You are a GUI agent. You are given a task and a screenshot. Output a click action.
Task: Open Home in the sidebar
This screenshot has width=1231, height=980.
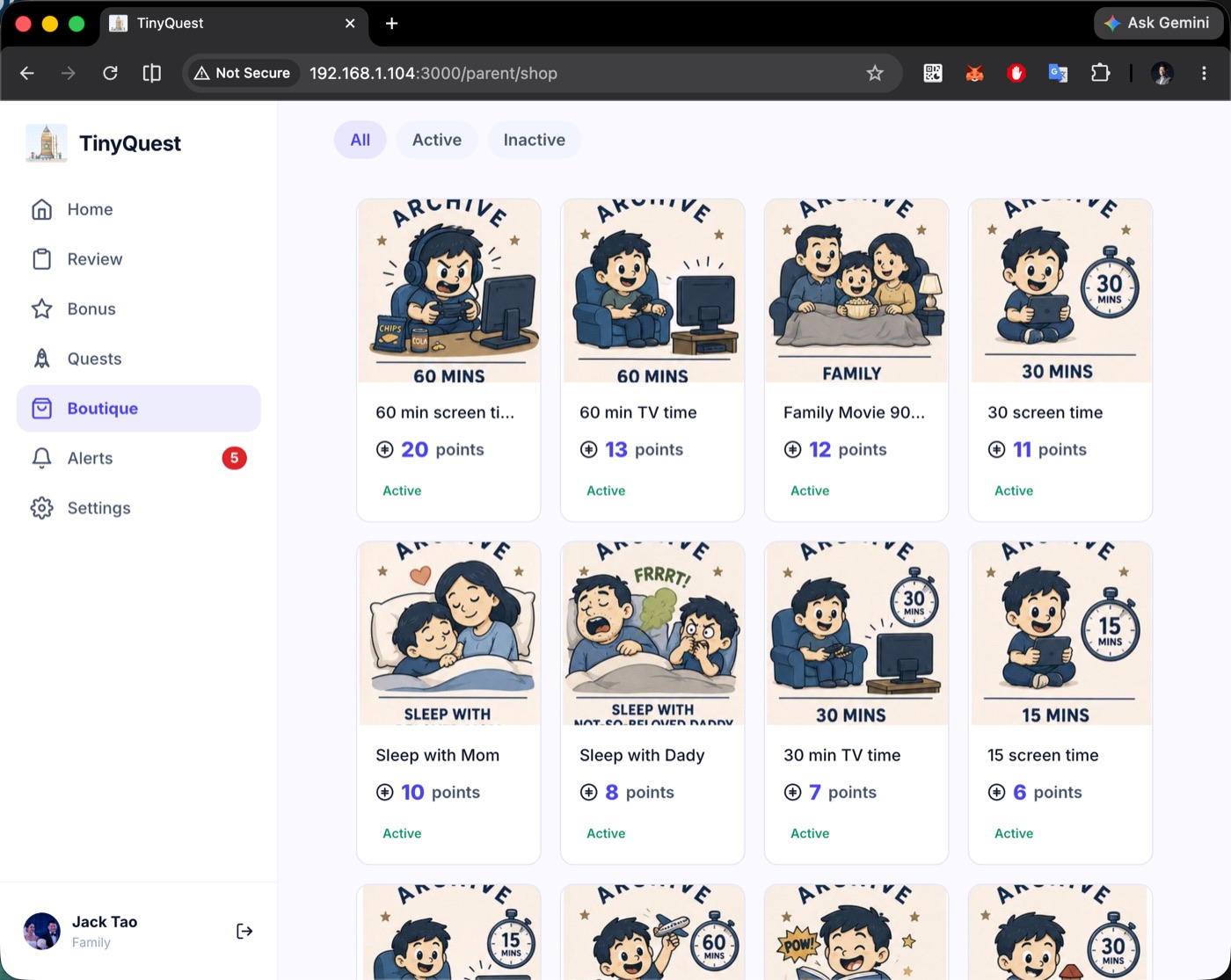(138, 209)
